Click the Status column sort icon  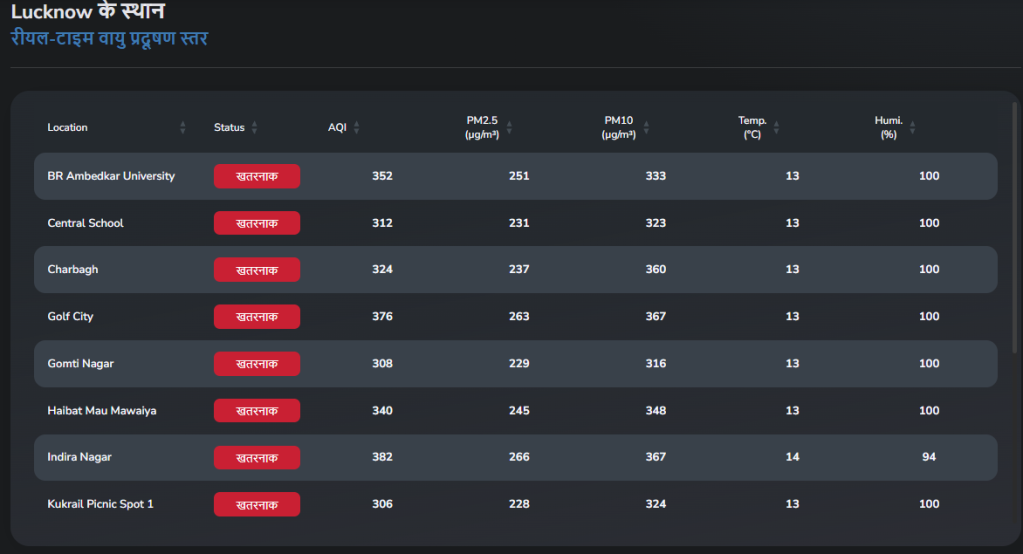[254, 128]
